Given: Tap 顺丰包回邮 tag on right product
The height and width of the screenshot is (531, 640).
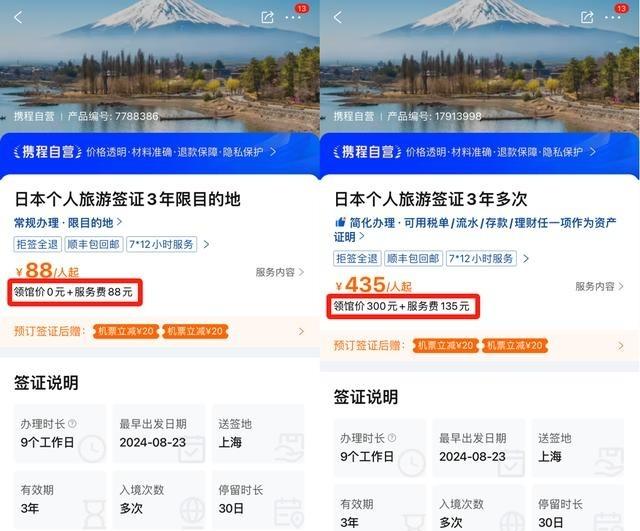Looking at the screenshot, I should (413, 259).
